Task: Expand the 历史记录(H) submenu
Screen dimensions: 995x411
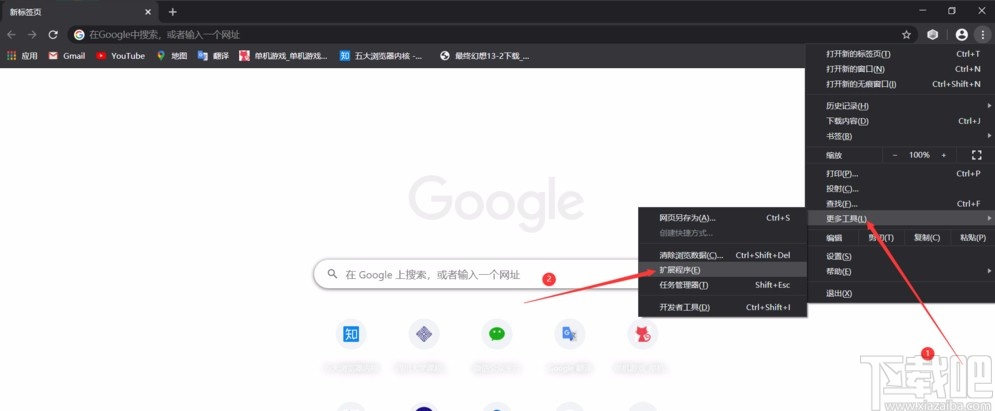Action: (899, 106)
